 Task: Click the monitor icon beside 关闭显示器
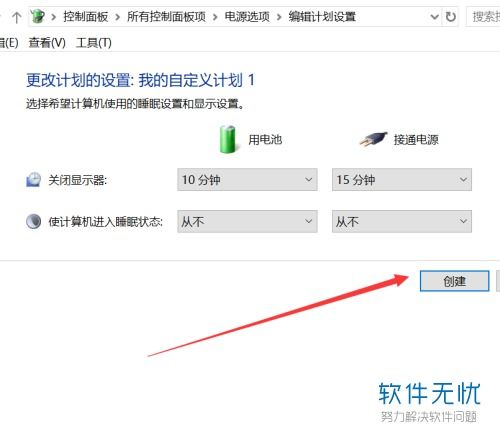coord(34,180)
